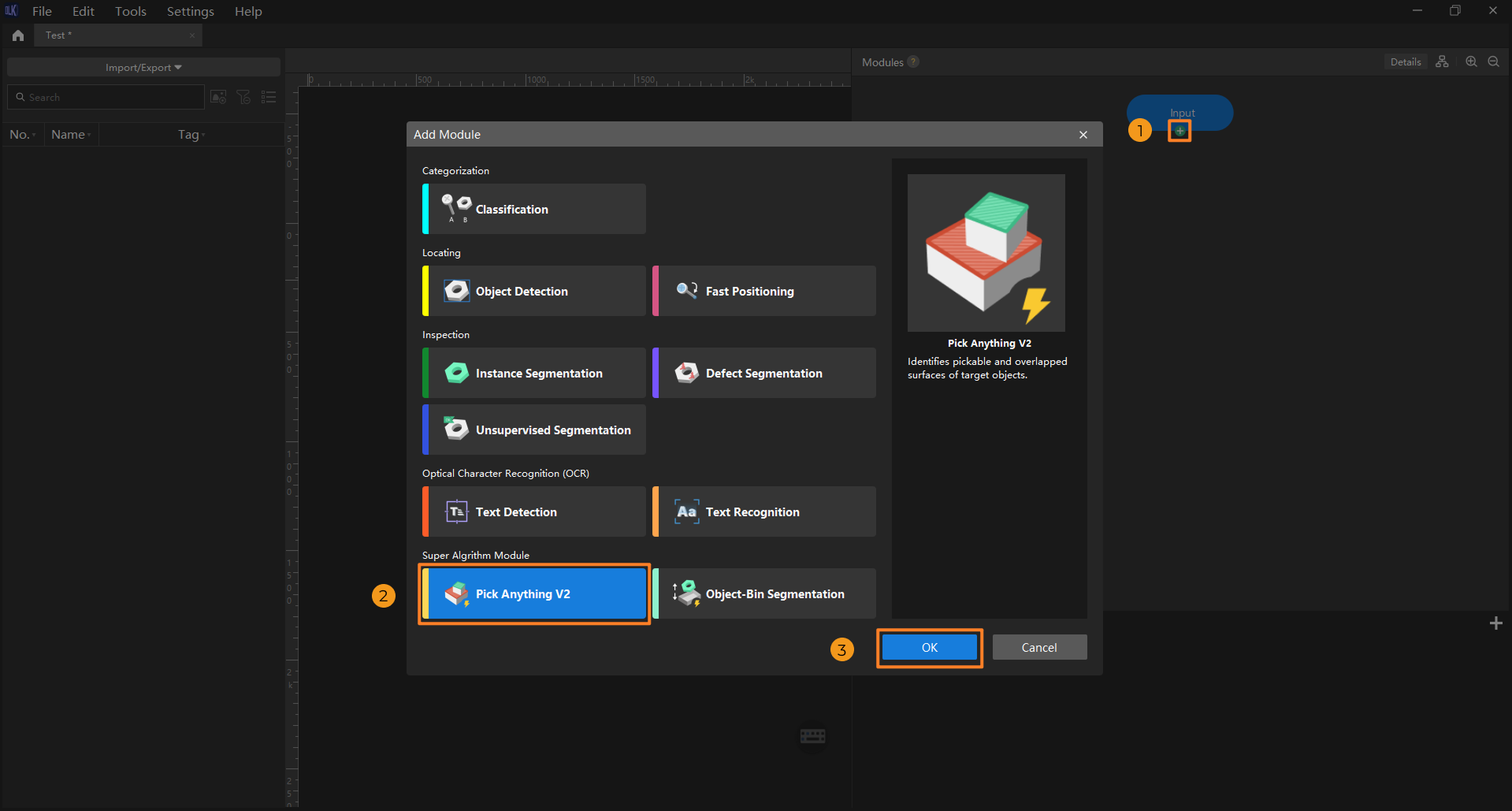Pick the Fast Positioning module
Screen dimensions: 1512x811
click(764, 291)
